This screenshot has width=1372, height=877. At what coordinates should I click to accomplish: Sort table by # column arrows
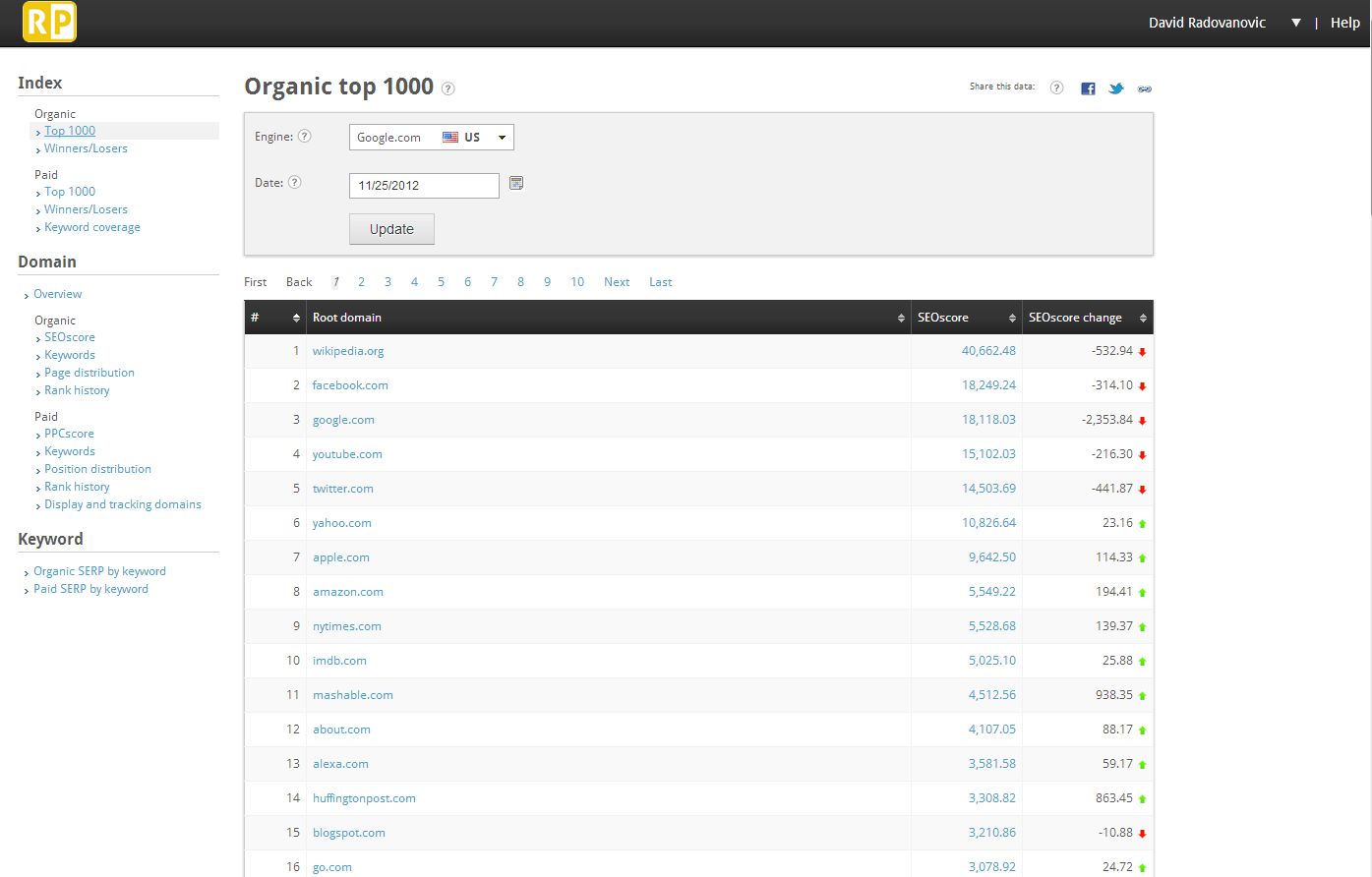click(x=297, y=318)
